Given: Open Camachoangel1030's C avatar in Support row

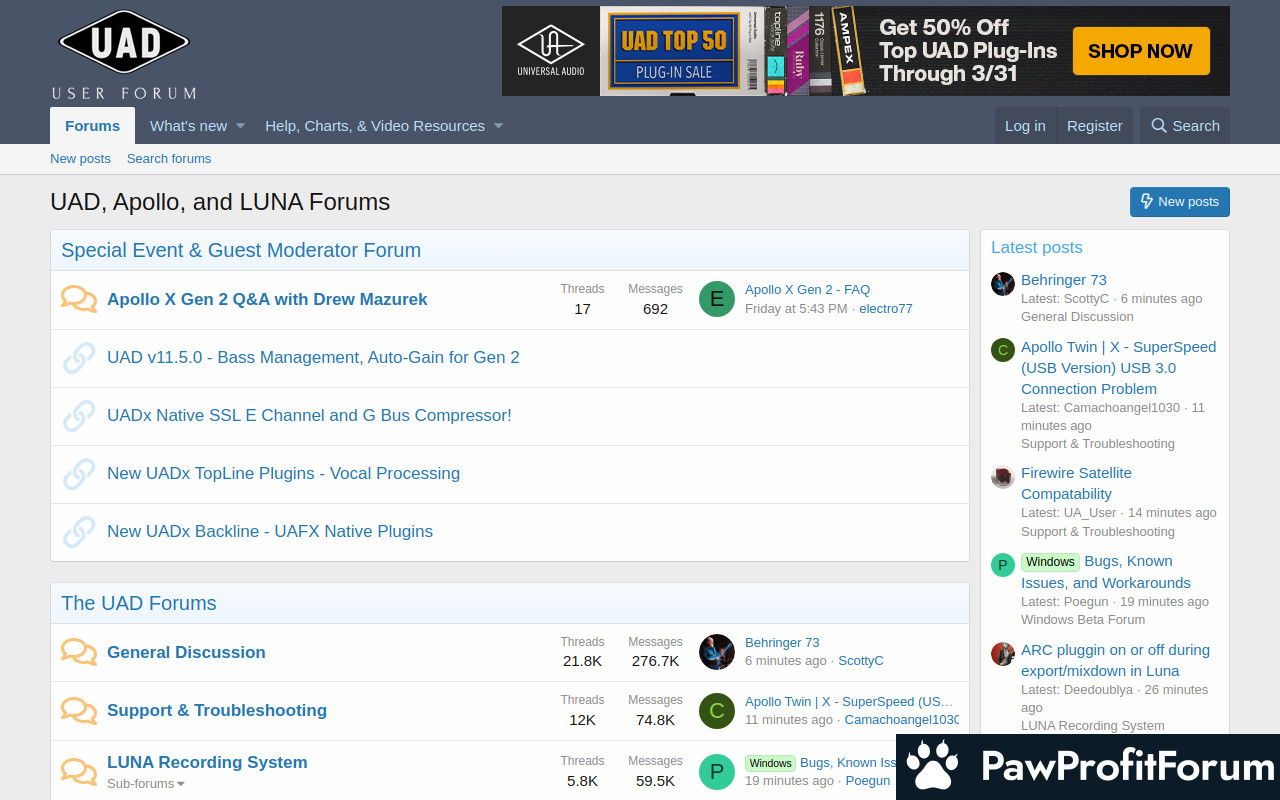Looking at the screenshot, I should coord(717,711).
